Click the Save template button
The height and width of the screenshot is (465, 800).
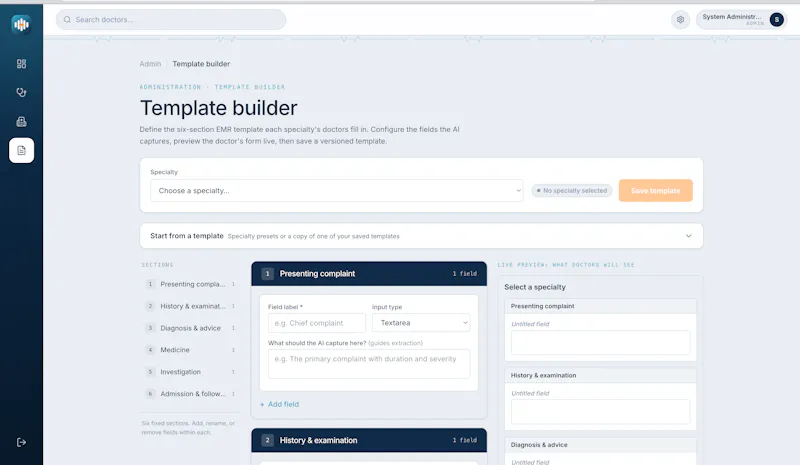(x=656, y=190)
